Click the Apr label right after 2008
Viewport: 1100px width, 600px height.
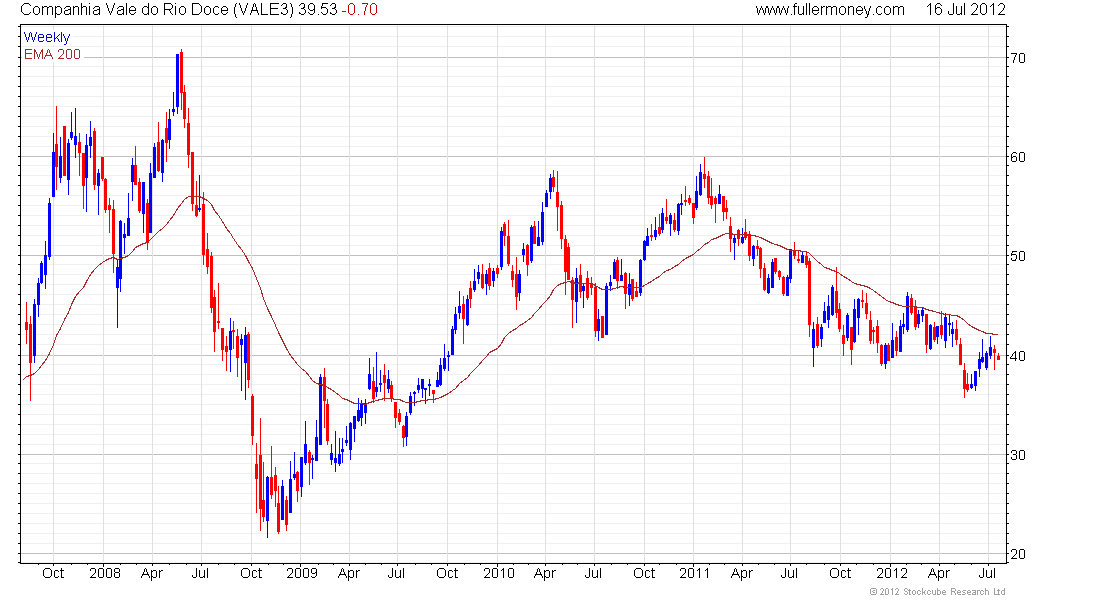tap(152, 573)
